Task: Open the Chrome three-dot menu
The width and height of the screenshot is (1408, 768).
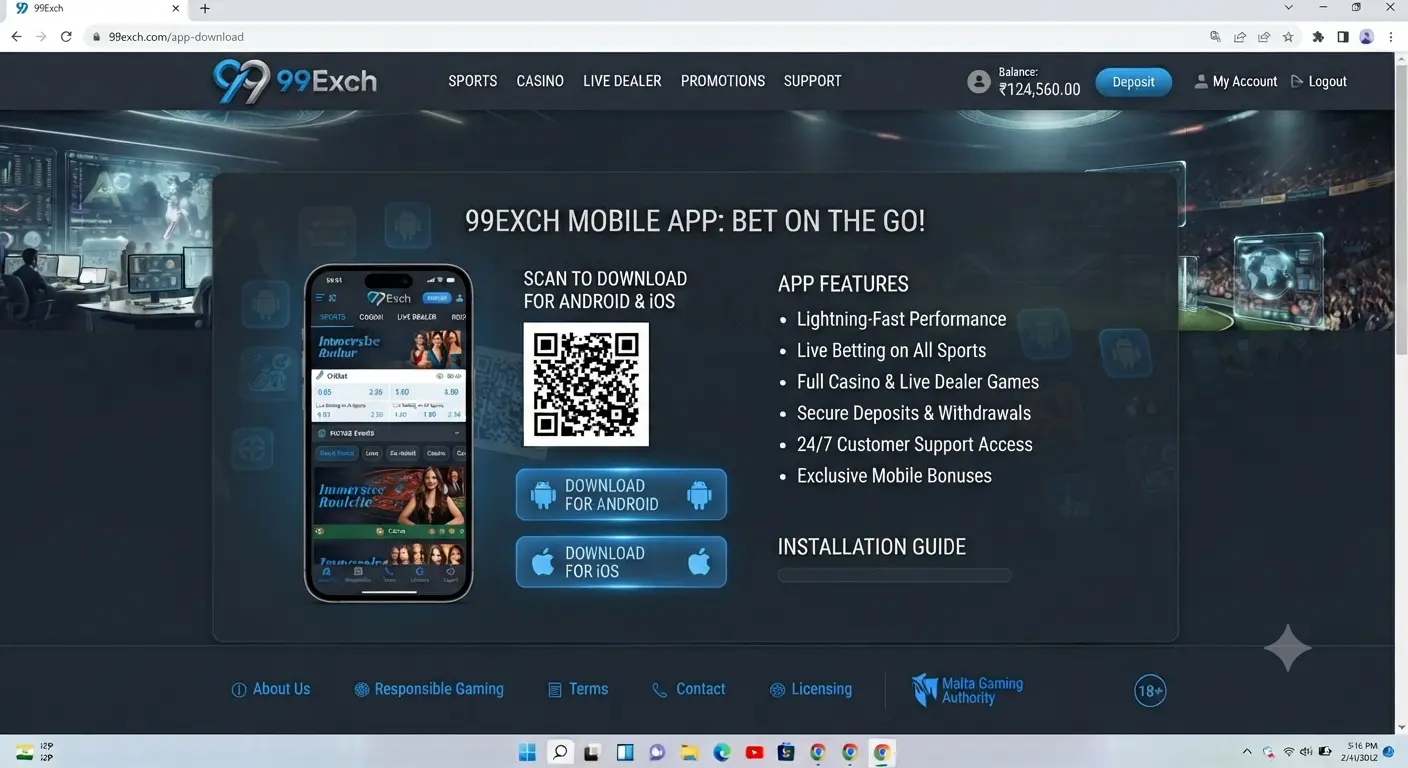Action: pos(1391,37)
